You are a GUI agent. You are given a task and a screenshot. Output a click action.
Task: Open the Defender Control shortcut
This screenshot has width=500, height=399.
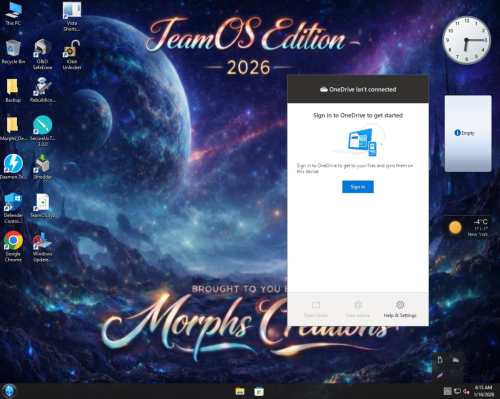[13, 208]
